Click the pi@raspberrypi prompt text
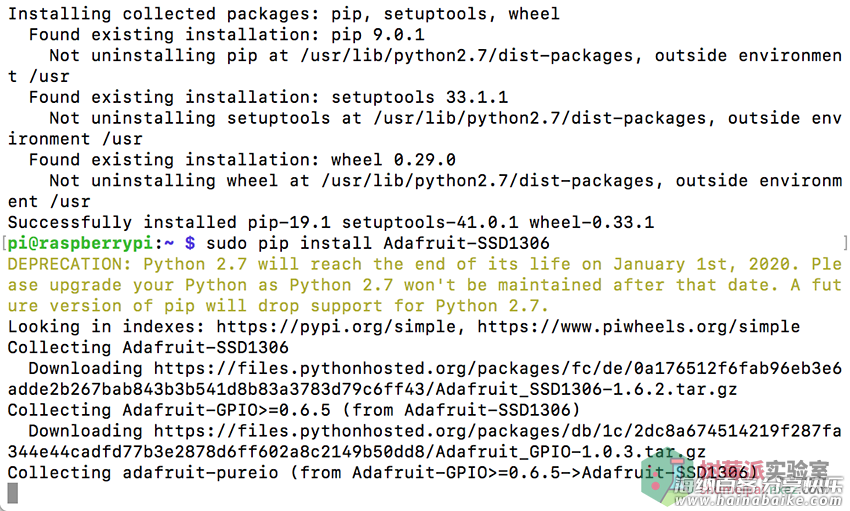Screen dimensions: 850x511 tap(80, 243)
